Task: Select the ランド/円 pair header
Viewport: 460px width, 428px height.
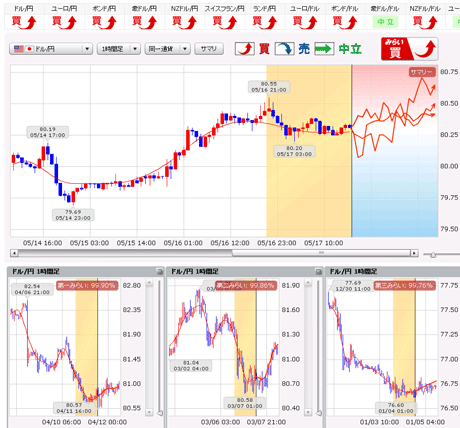Action: coord(264,9)
